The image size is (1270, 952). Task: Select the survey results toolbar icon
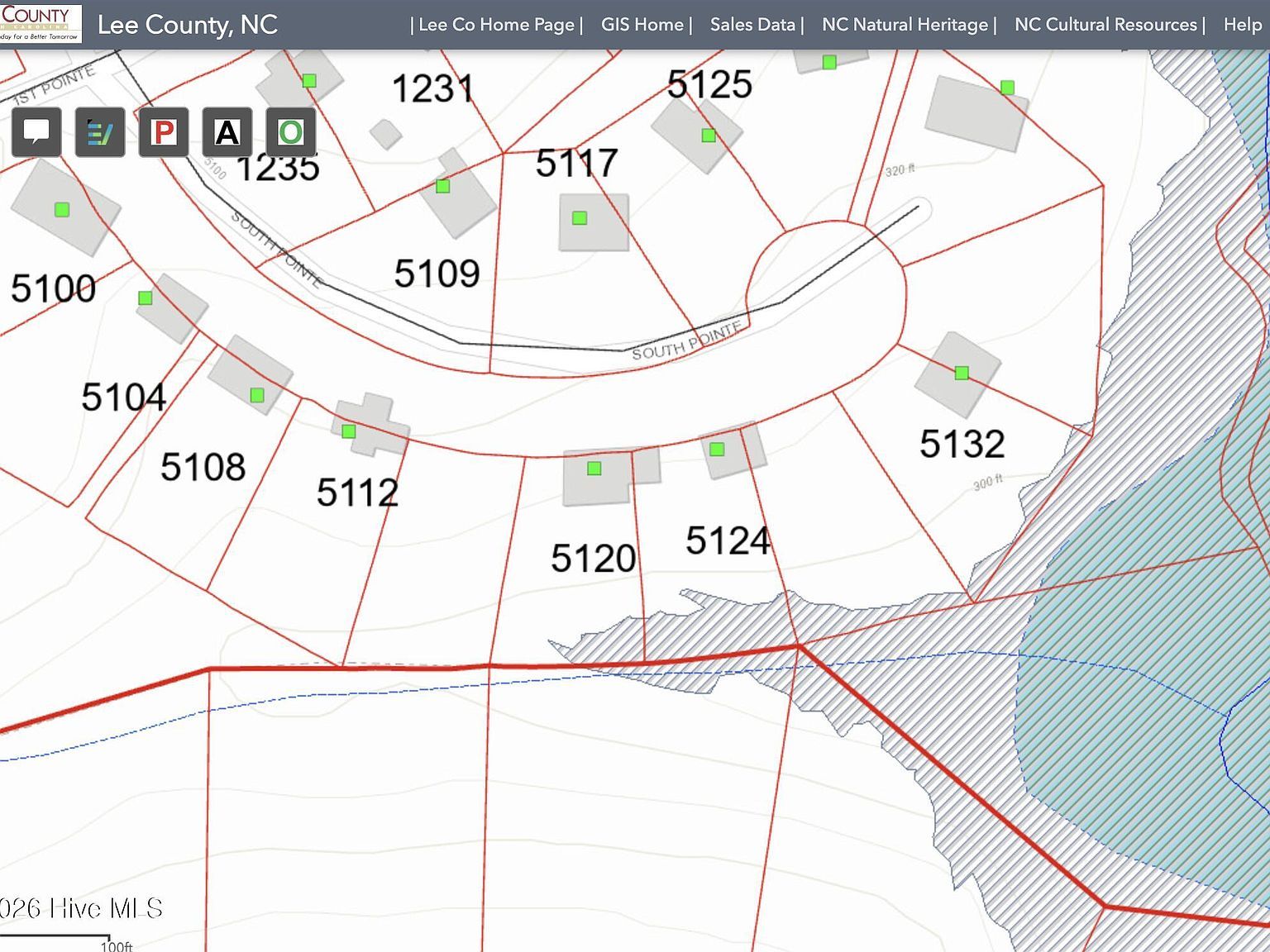[x=99, y=133]
